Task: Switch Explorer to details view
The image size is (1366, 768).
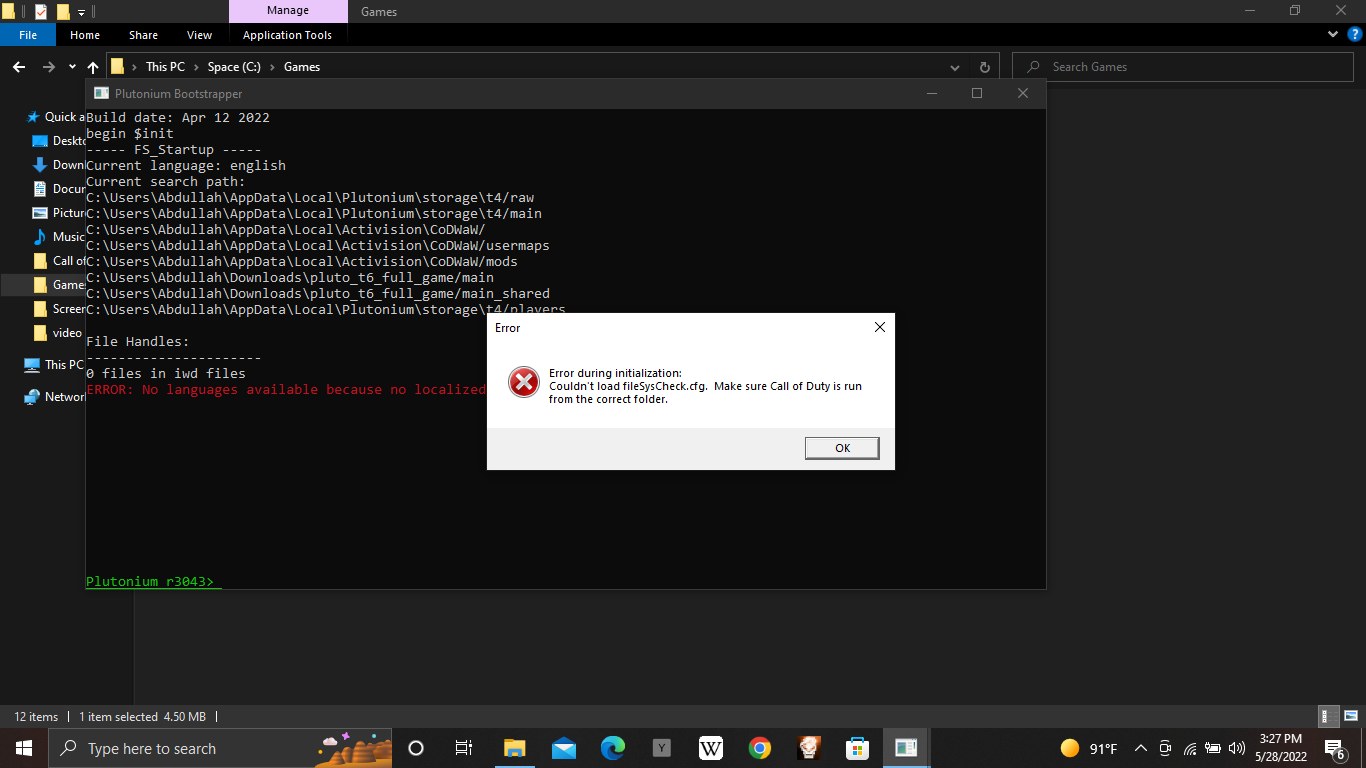Action: 1328,716
